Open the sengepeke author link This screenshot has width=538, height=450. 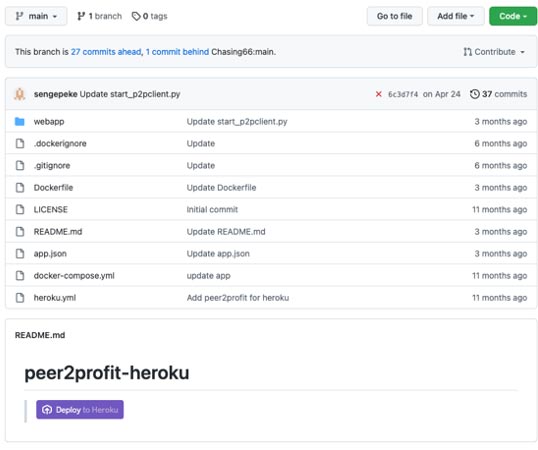click(56, 94)
